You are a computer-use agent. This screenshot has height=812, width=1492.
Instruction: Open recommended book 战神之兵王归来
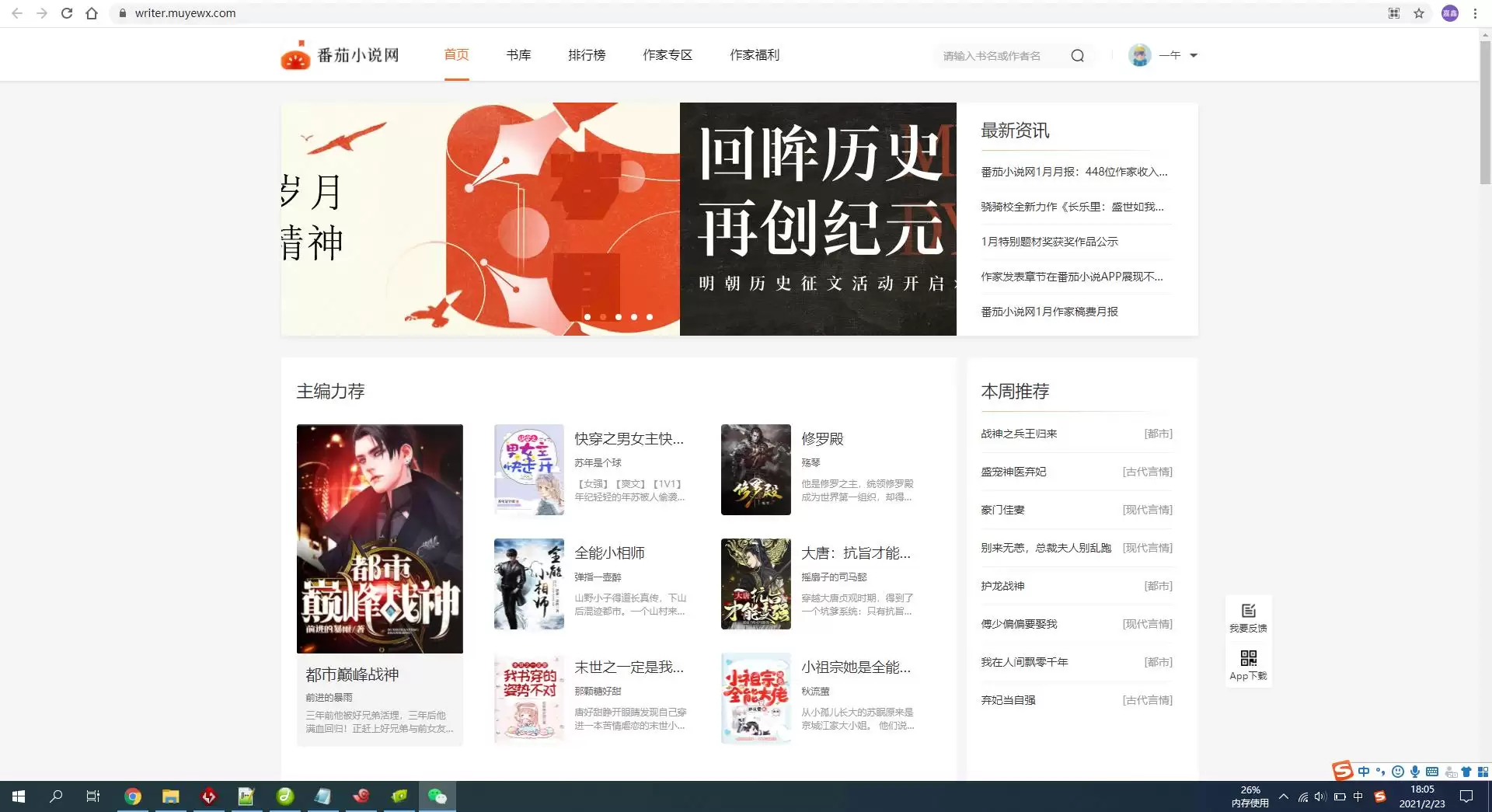click(x=1019, y=434)
